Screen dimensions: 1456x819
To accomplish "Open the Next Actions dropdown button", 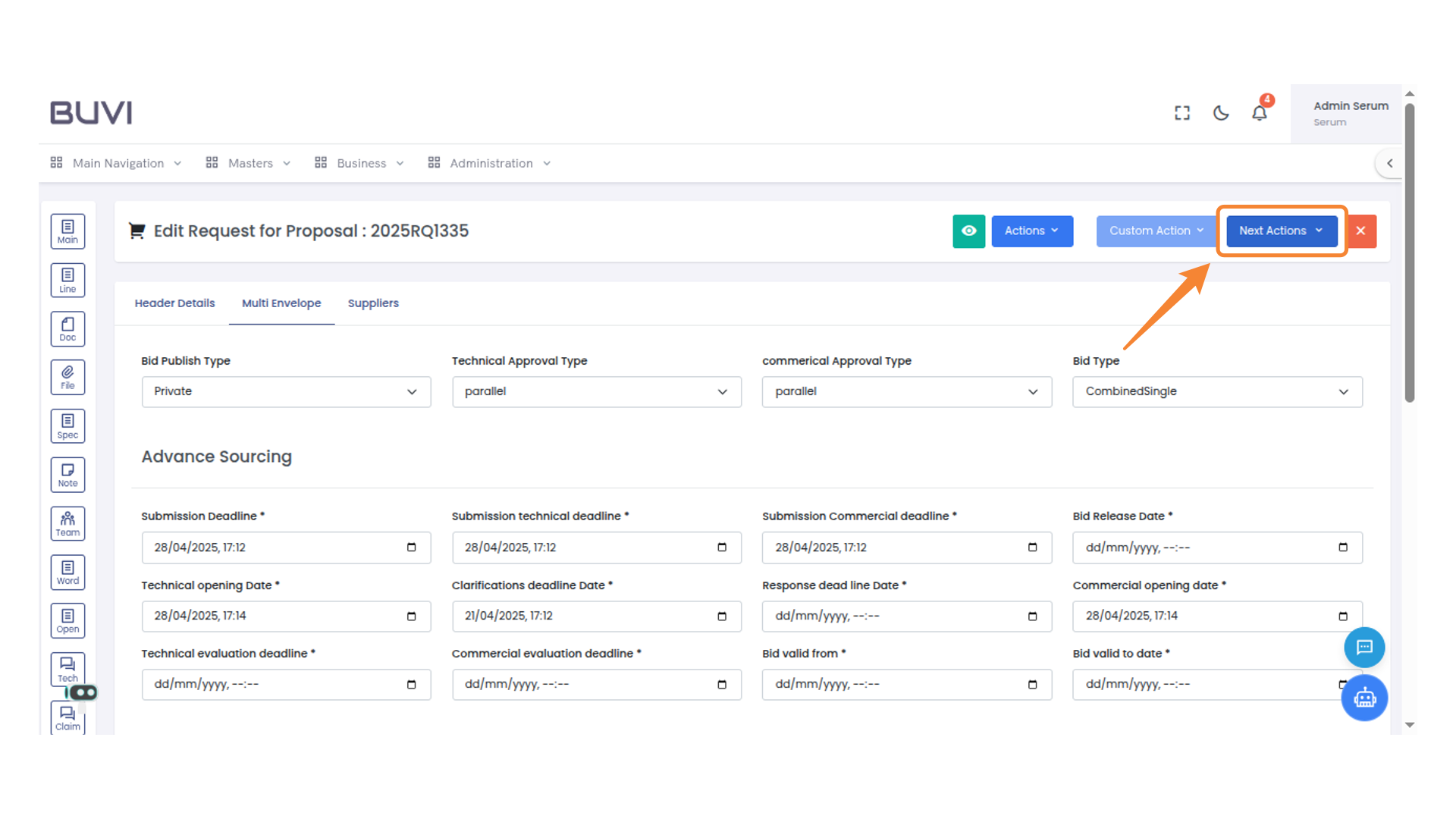I will point(1281,231).
